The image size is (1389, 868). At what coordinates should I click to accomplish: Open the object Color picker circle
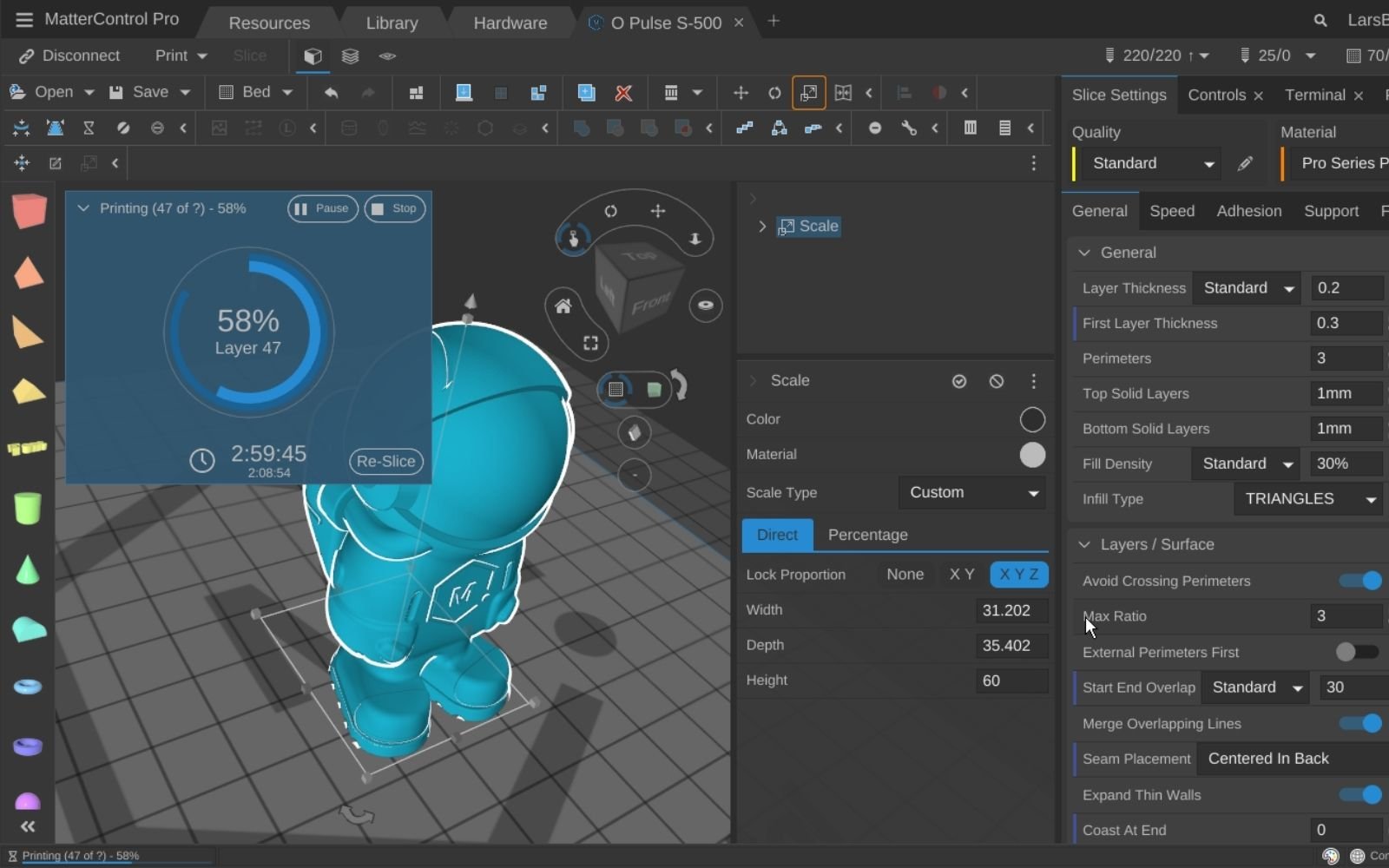pyautogui.click(x=1032, y=419)
